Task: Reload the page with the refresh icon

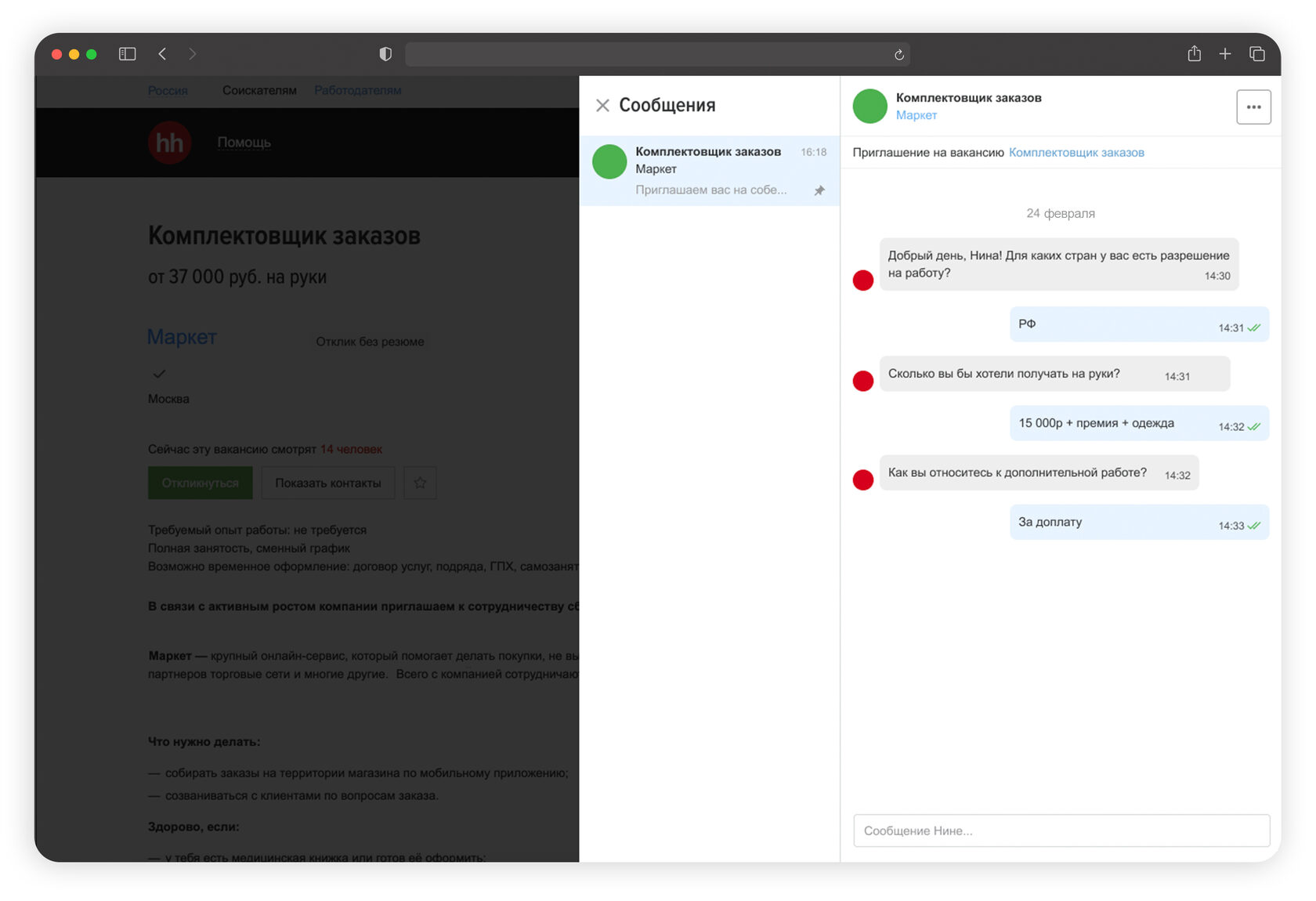Action: tap(898, 55)
